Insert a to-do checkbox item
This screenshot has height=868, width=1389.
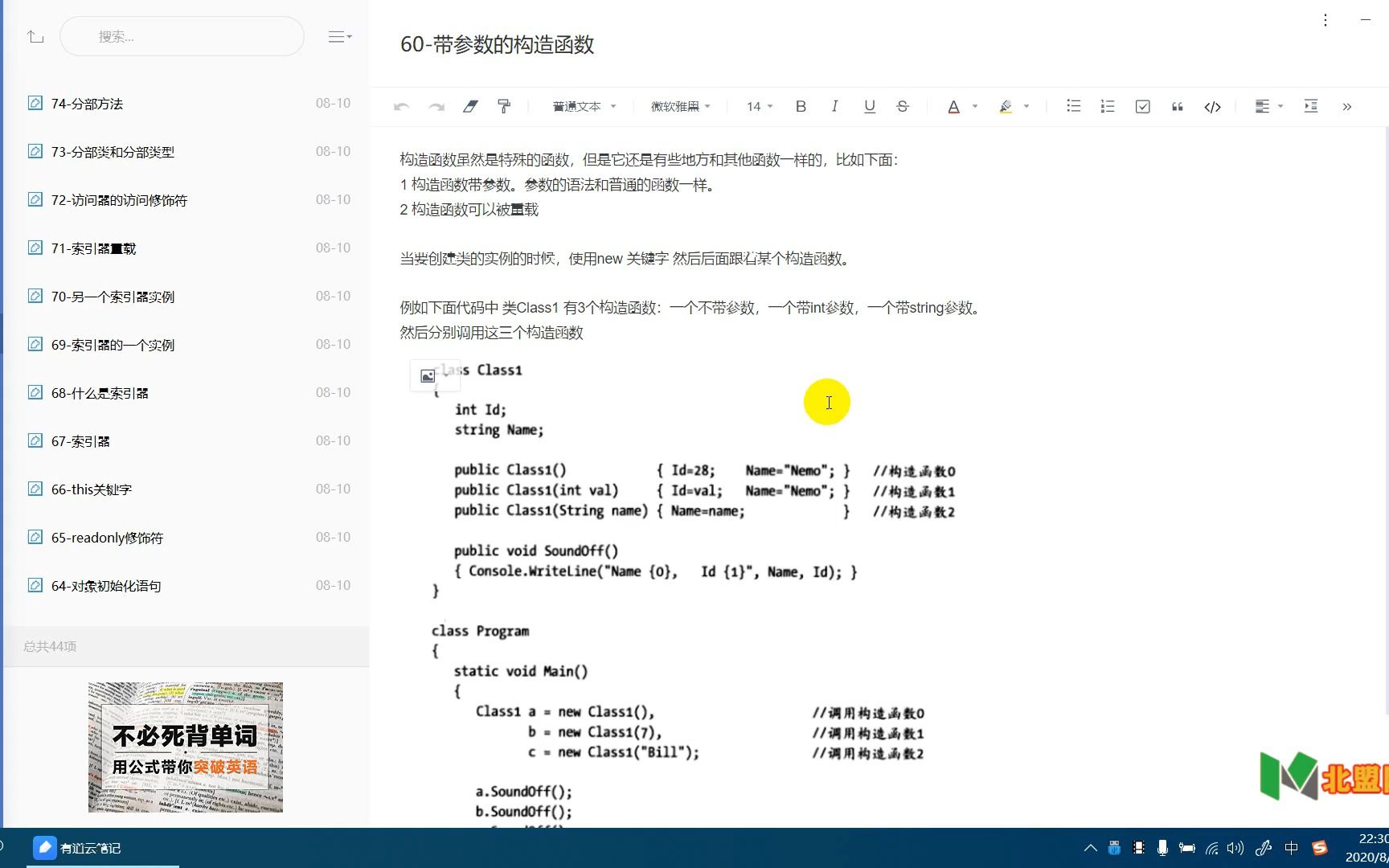[x=1142, y=105]
